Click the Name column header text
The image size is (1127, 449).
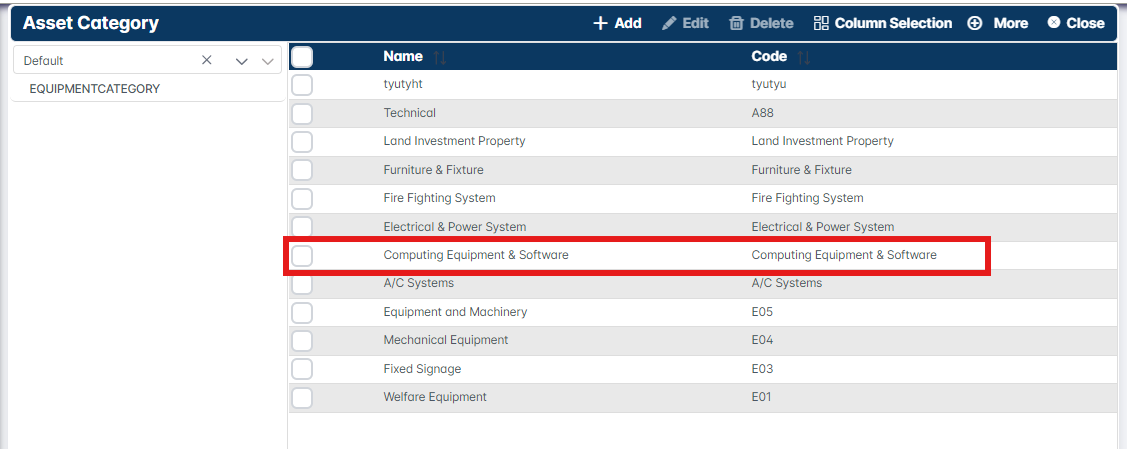[x=403, y=56]
